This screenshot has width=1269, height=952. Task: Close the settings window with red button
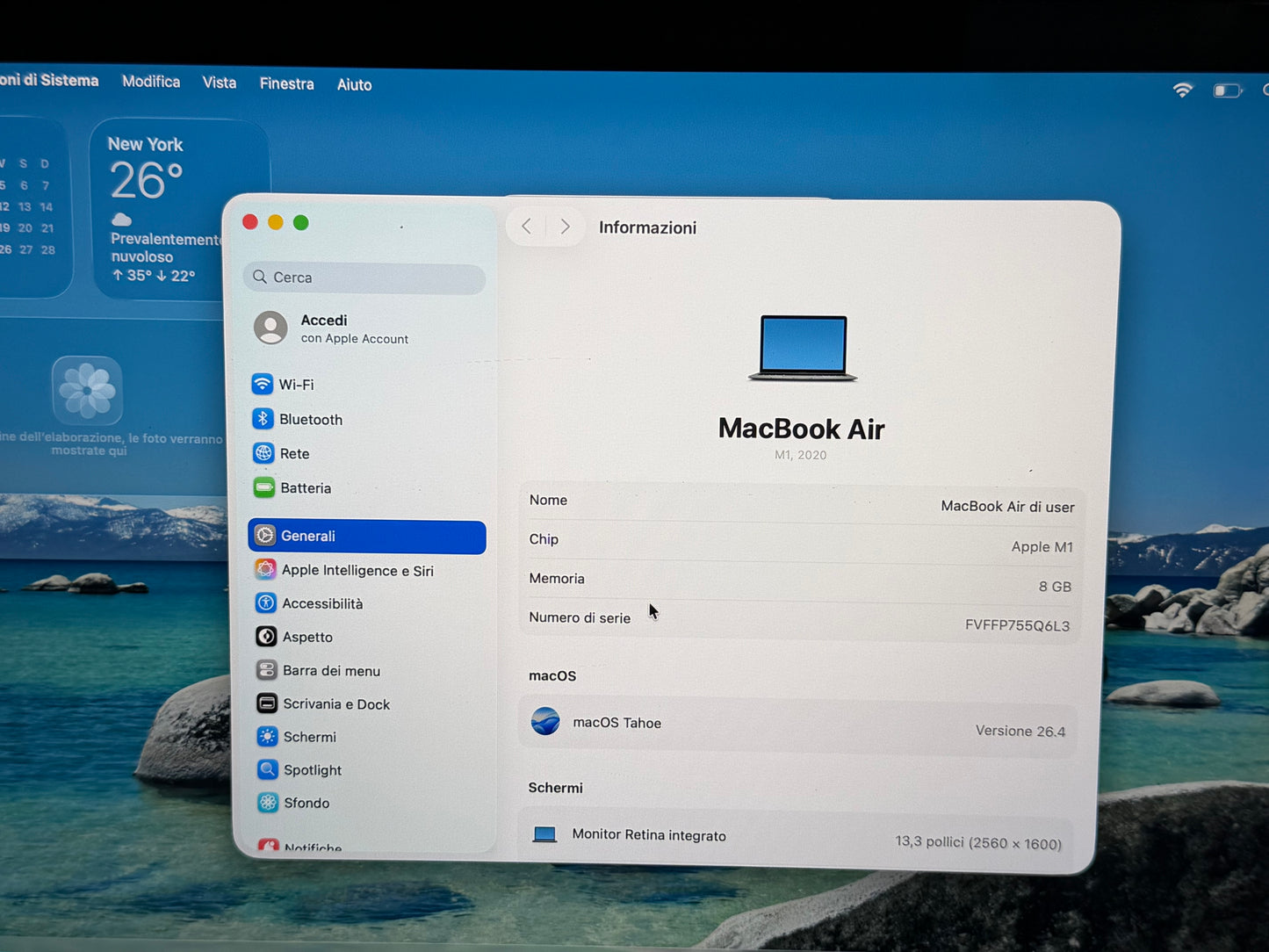pos(250,221)
